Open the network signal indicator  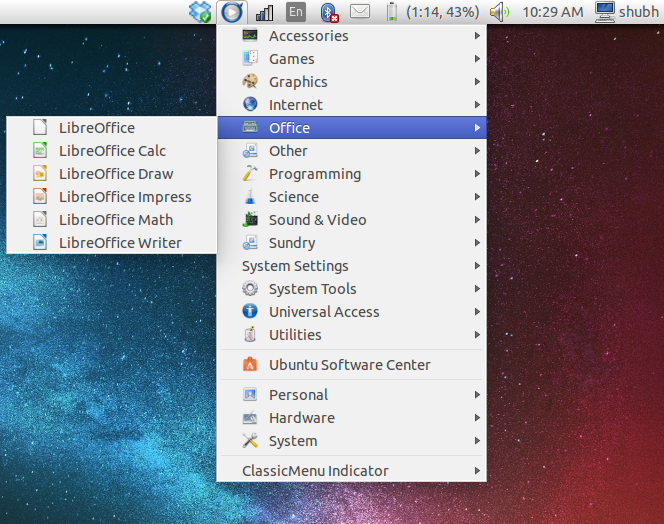click(x=265, y=12)
